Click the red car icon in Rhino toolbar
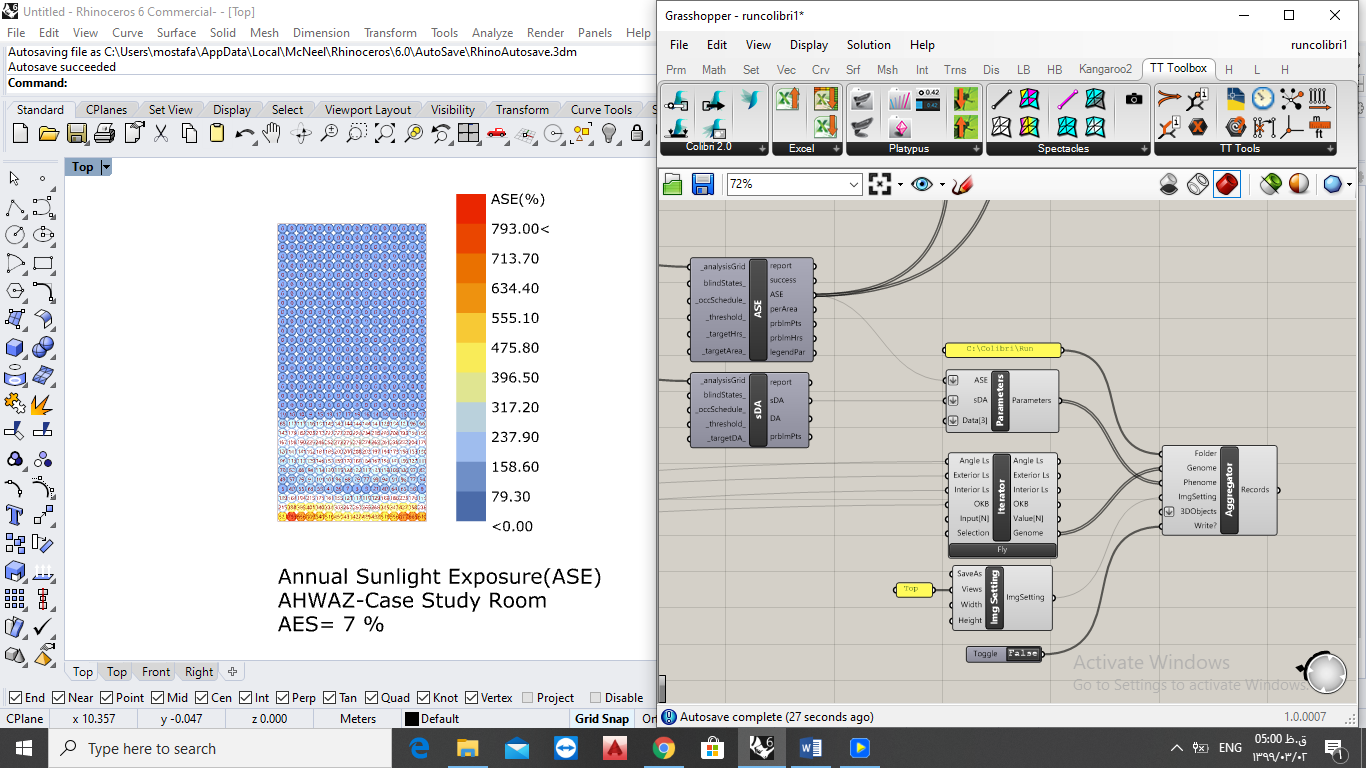The width and height of the screenshot is (1366, 768). click(496, 133)
